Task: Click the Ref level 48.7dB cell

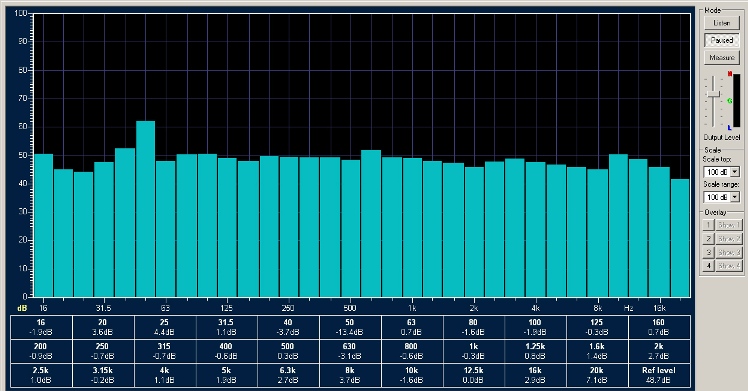Action: [x=659, y=375]
